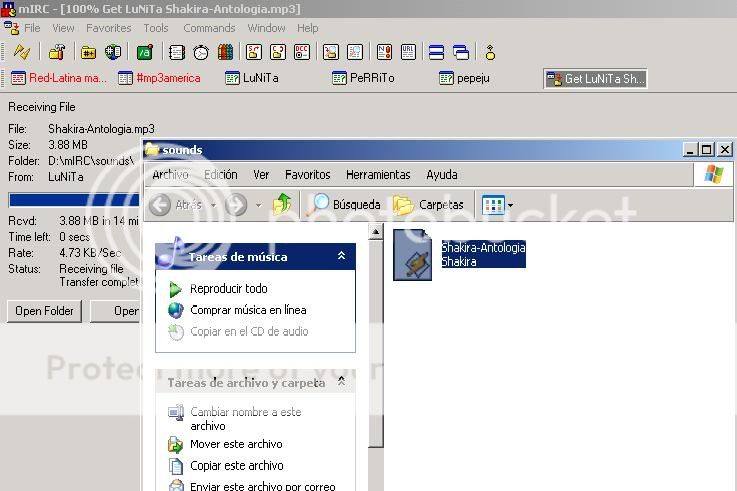Open mIRC File menu
The height and width of the screenshot is (491, 737).
[x=32, y=28]
